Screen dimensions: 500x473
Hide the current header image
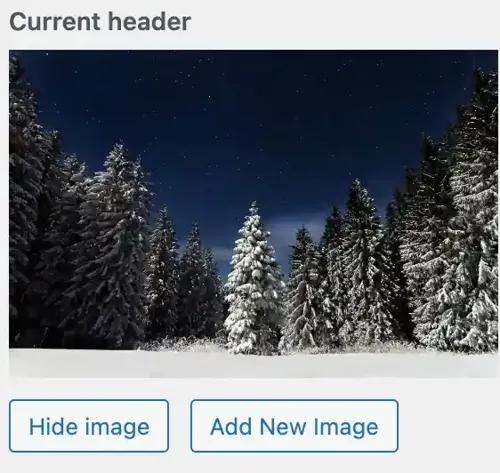click(89, 426)
